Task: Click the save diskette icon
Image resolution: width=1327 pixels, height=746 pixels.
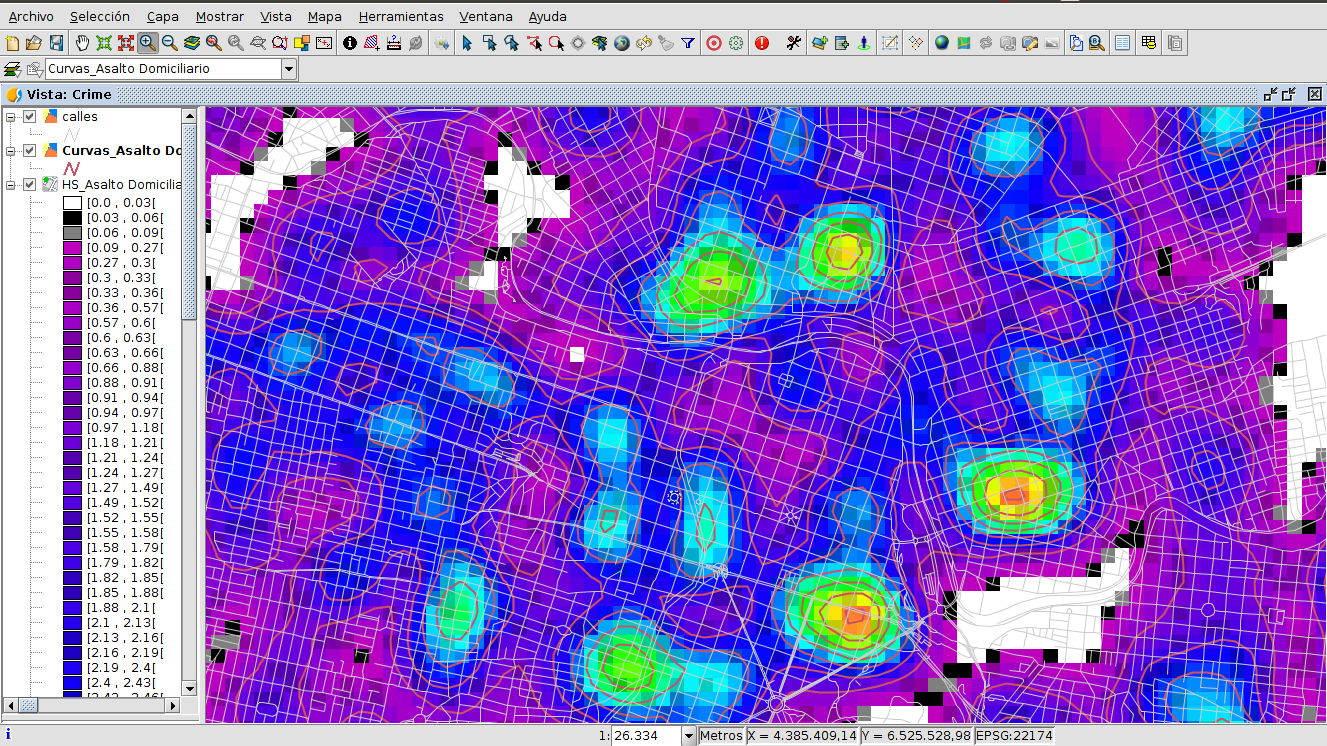Action: (56, 43)
